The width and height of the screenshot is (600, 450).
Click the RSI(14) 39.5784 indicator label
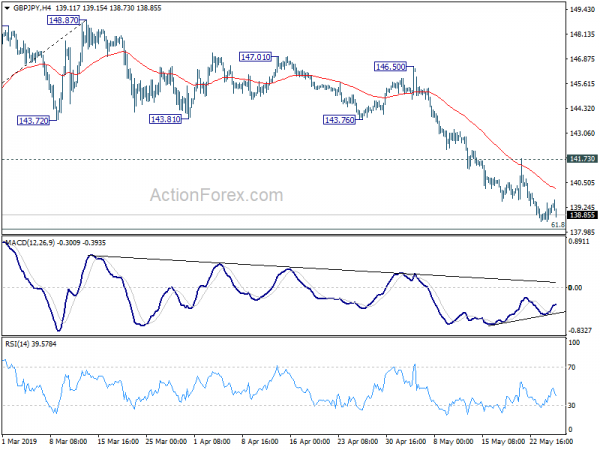(31, 344)
